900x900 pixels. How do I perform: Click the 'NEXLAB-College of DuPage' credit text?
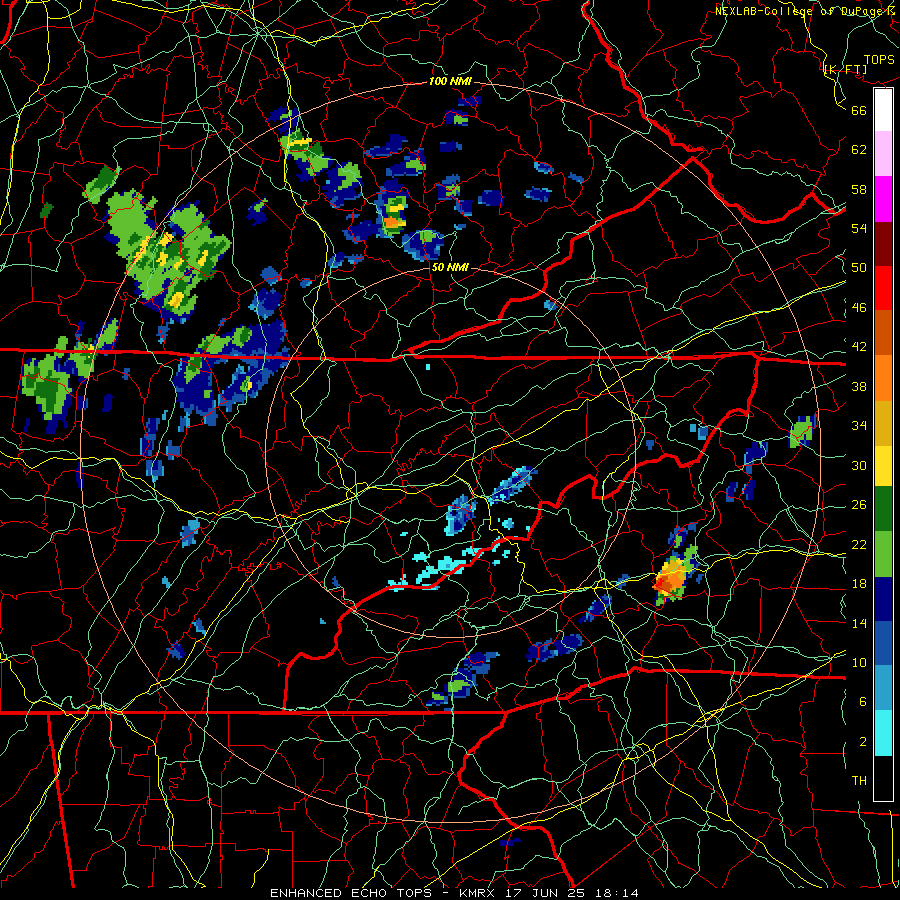pyautogui.click(x=799, y=11)
